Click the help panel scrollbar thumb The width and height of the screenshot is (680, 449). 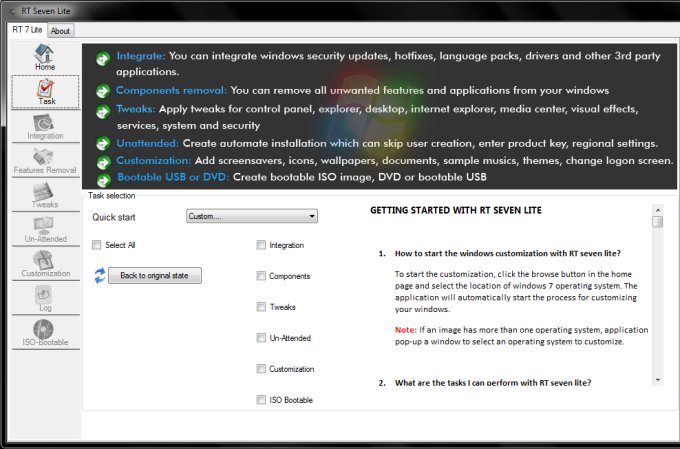pyautogui.click(x=658, y=222)
